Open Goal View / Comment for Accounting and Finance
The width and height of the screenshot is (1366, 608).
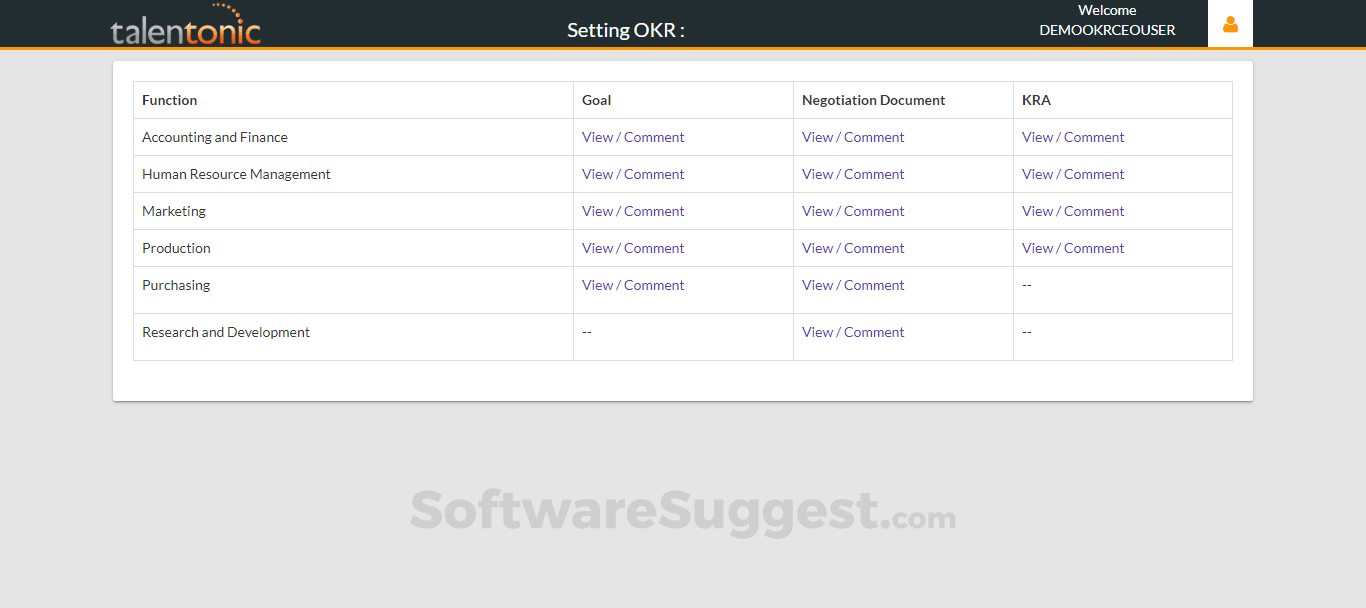point(633,137)
